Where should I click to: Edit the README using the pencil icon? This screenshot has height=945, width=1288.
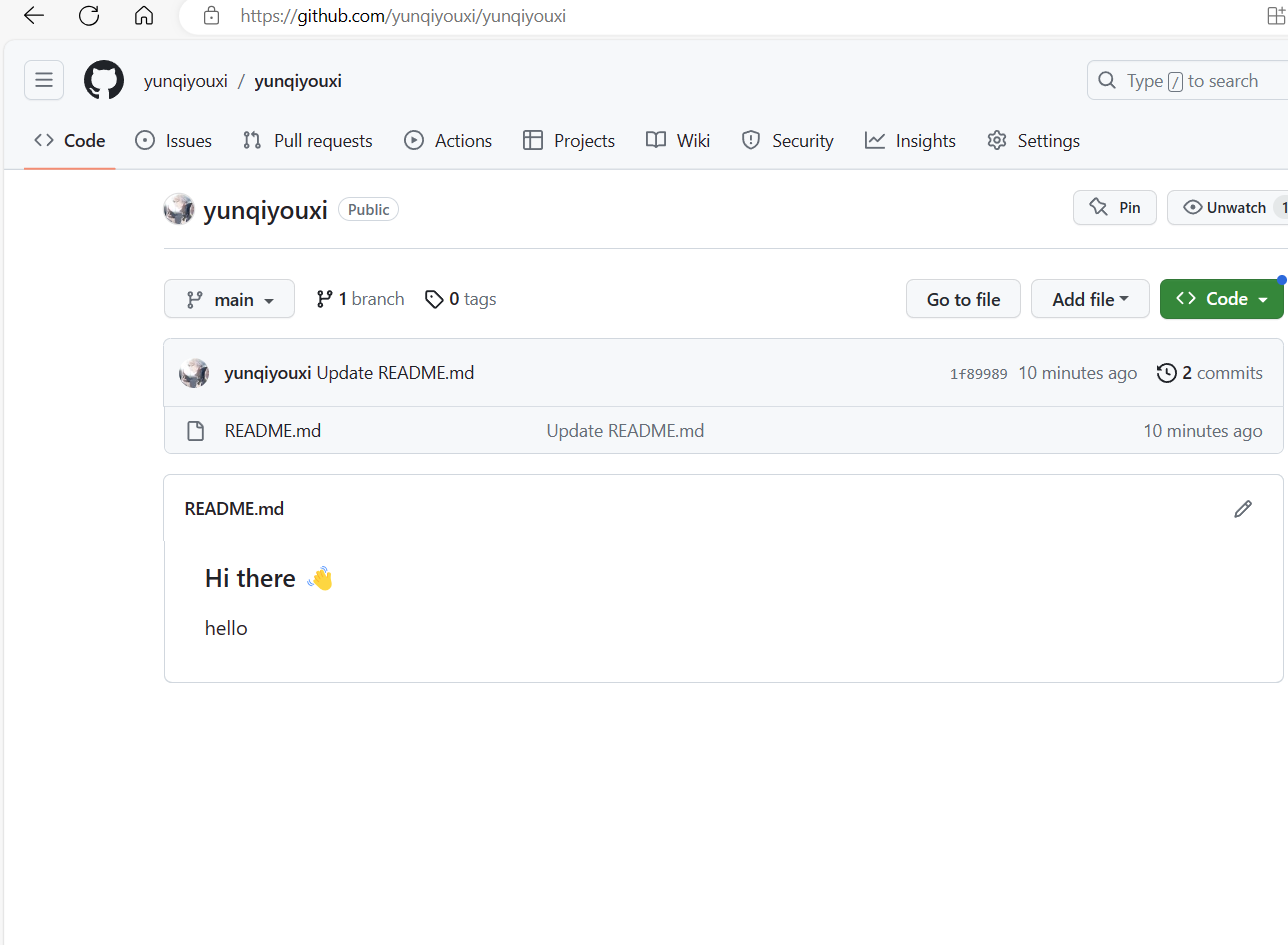[x=1243, y=509]
